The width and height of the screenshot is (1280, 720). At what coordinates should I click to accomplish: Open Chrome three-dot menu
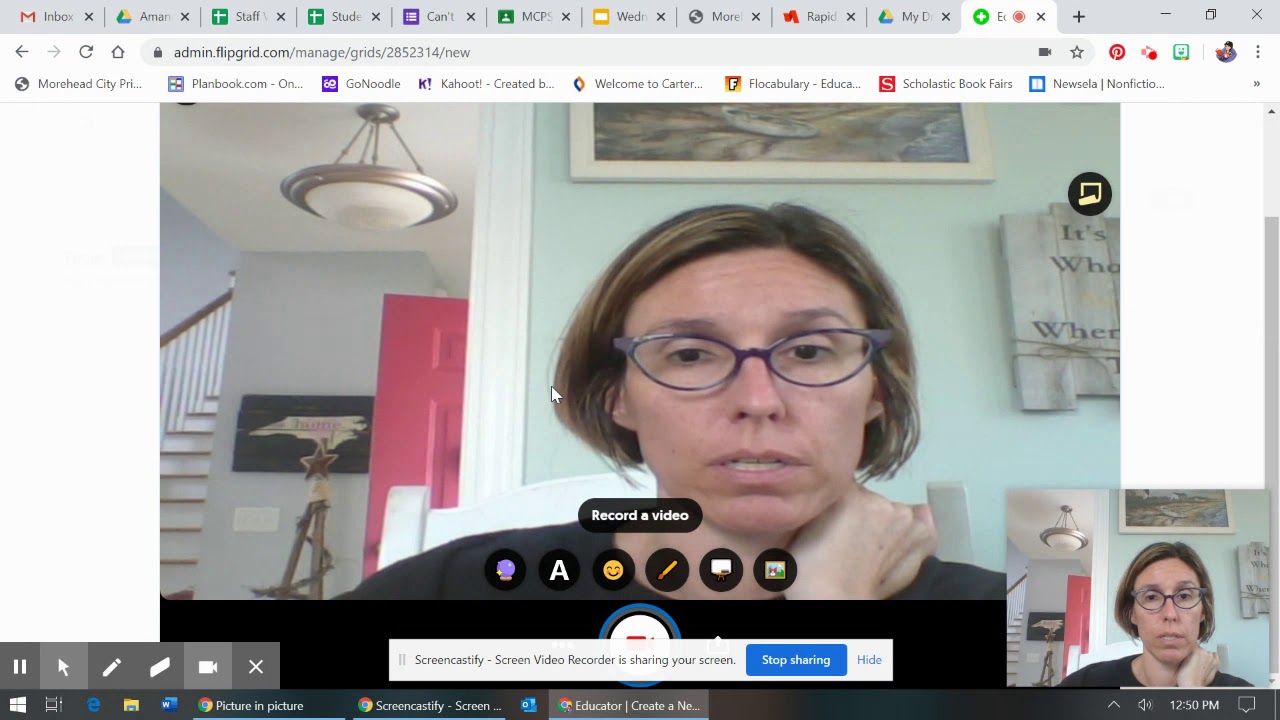pyautogui.click(x=1258, y=52)
